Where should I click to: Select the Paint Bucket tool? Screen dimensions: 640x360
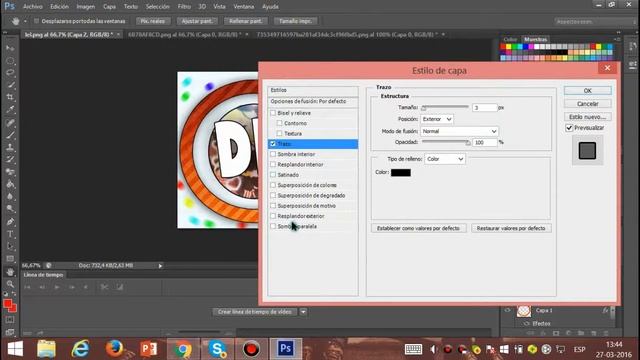[10, 184]
